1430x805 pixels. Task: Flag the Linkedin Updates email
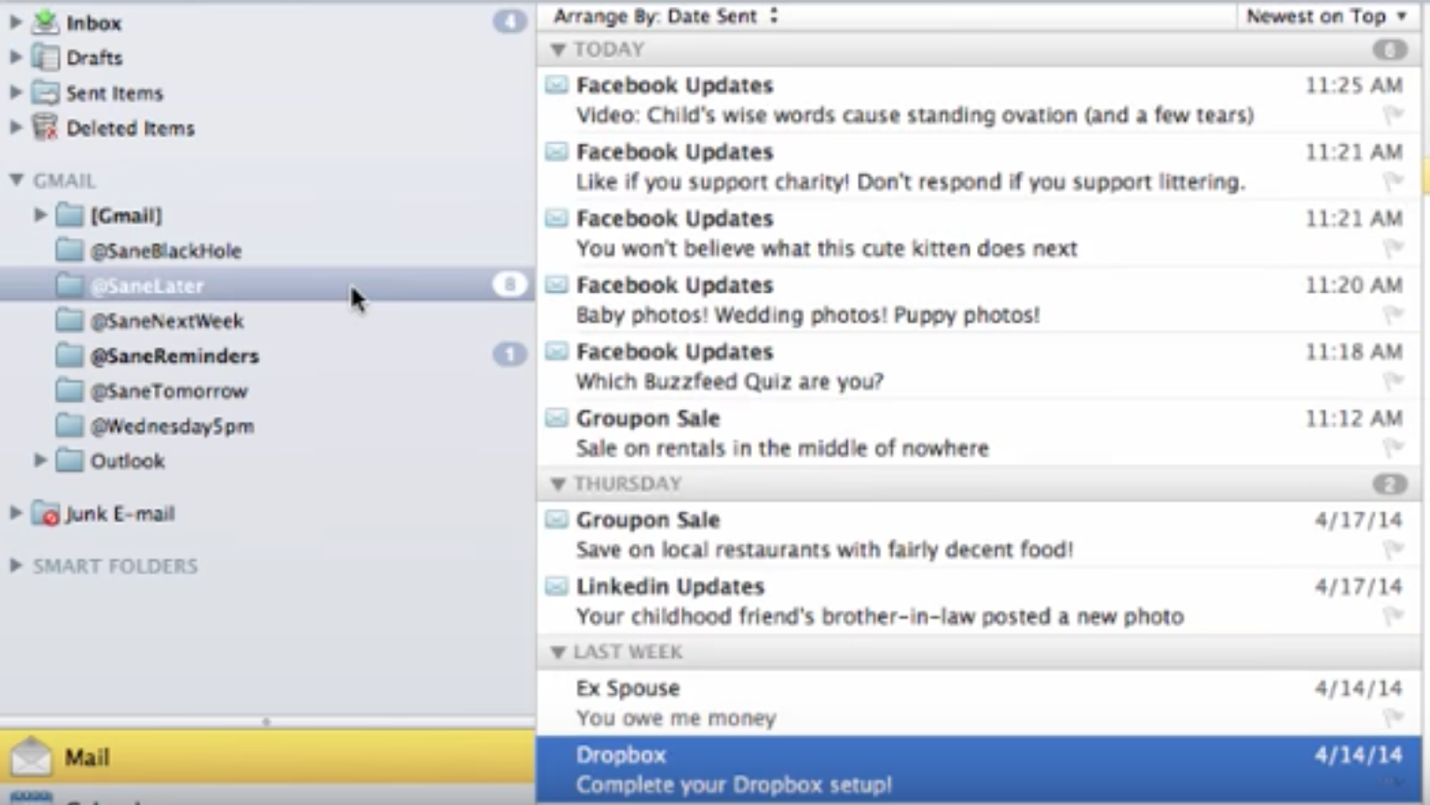pos(1393,616)
